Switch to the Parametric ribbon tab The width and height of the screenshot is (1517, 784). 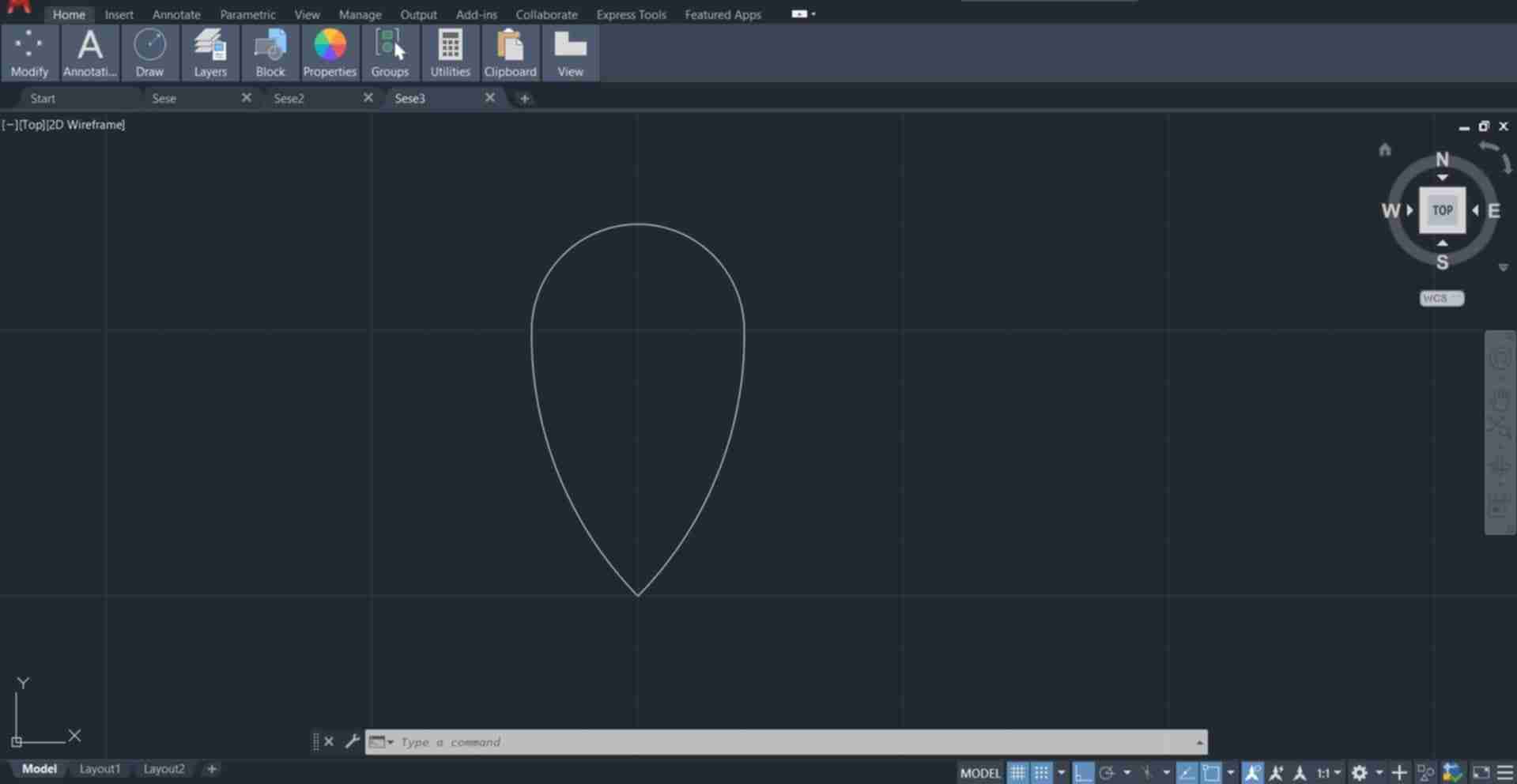point(247,14)
